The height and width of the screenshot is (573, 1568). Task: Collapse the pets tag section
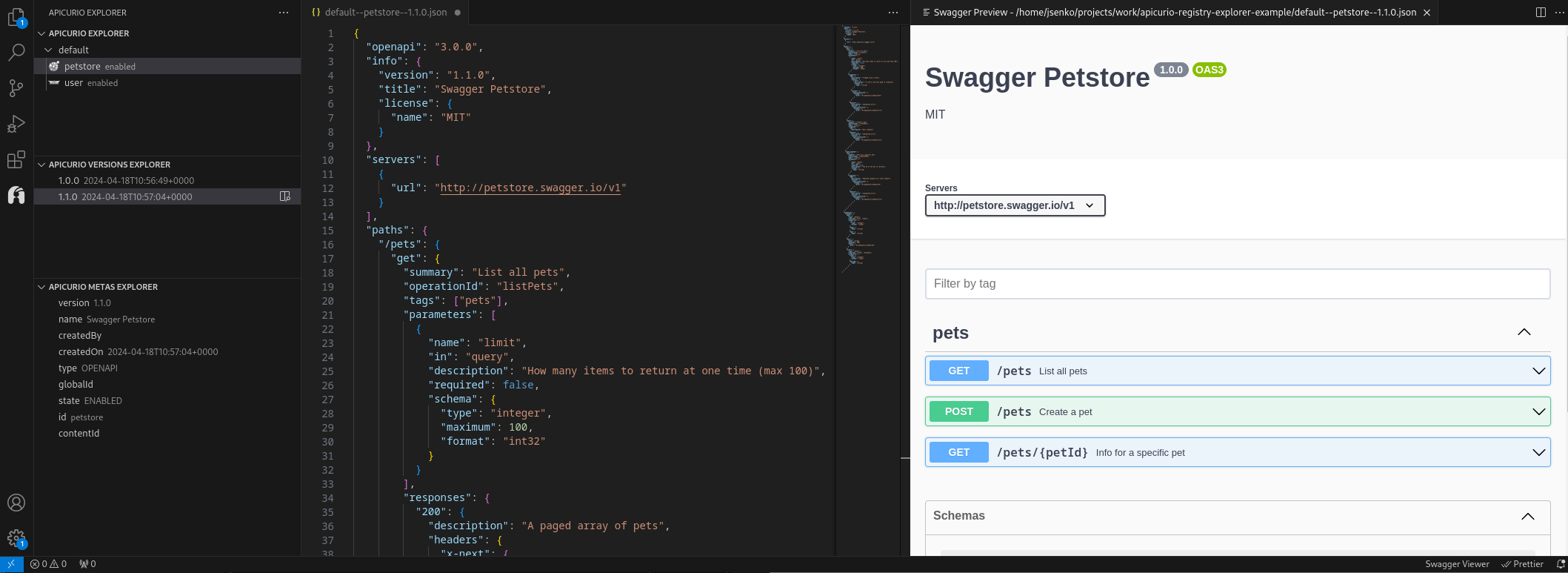click(1524, 332)
